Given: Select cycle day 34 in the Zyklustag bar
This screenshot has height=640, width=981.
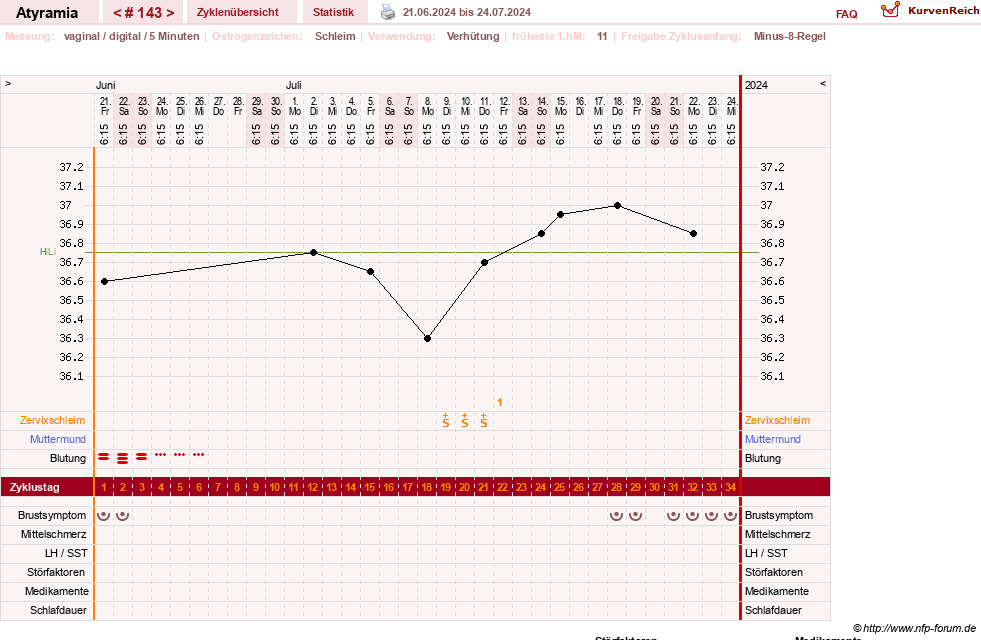Looking at the screenshot, I should 730,487.
